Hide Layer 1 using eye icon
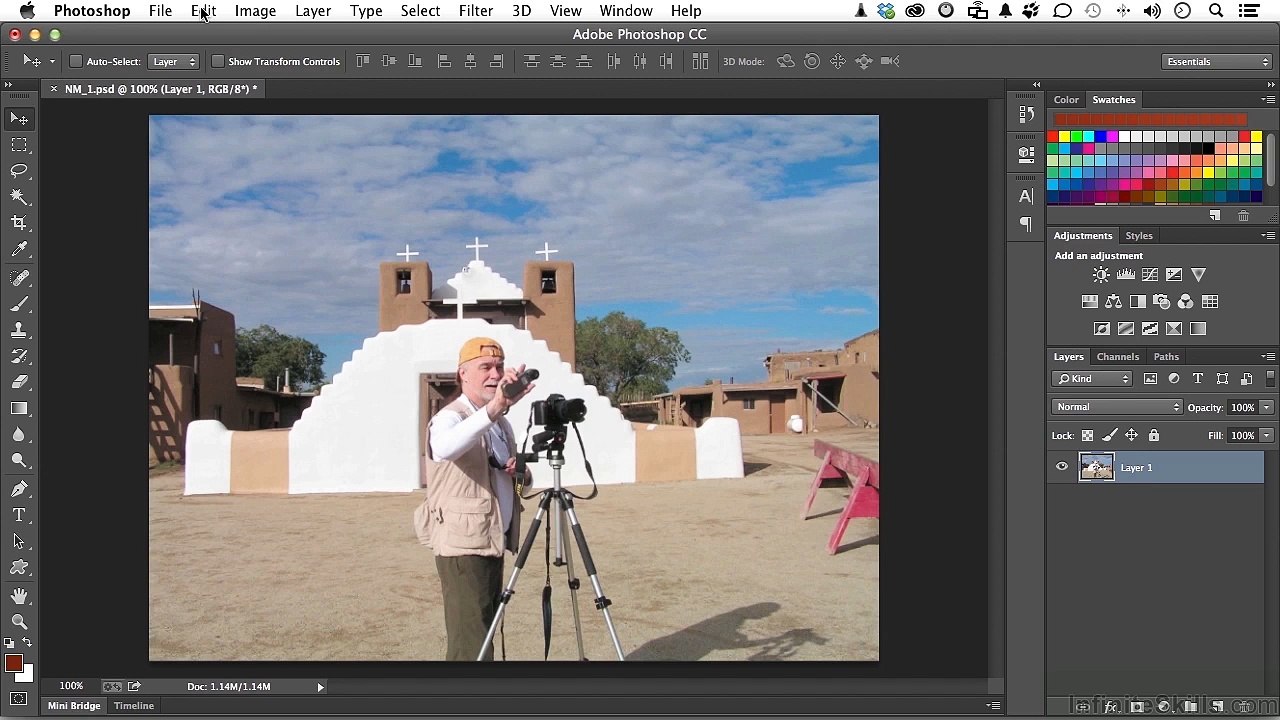The height and width of the screenshot is (720, 1280). pos(1062,467)
